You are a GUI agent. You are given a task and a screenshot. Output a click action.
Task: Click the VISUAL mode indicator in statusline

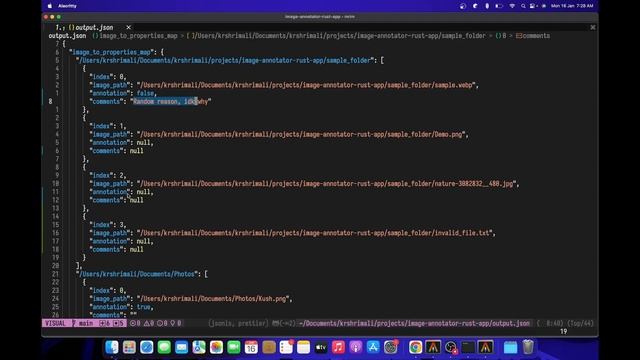55,323
